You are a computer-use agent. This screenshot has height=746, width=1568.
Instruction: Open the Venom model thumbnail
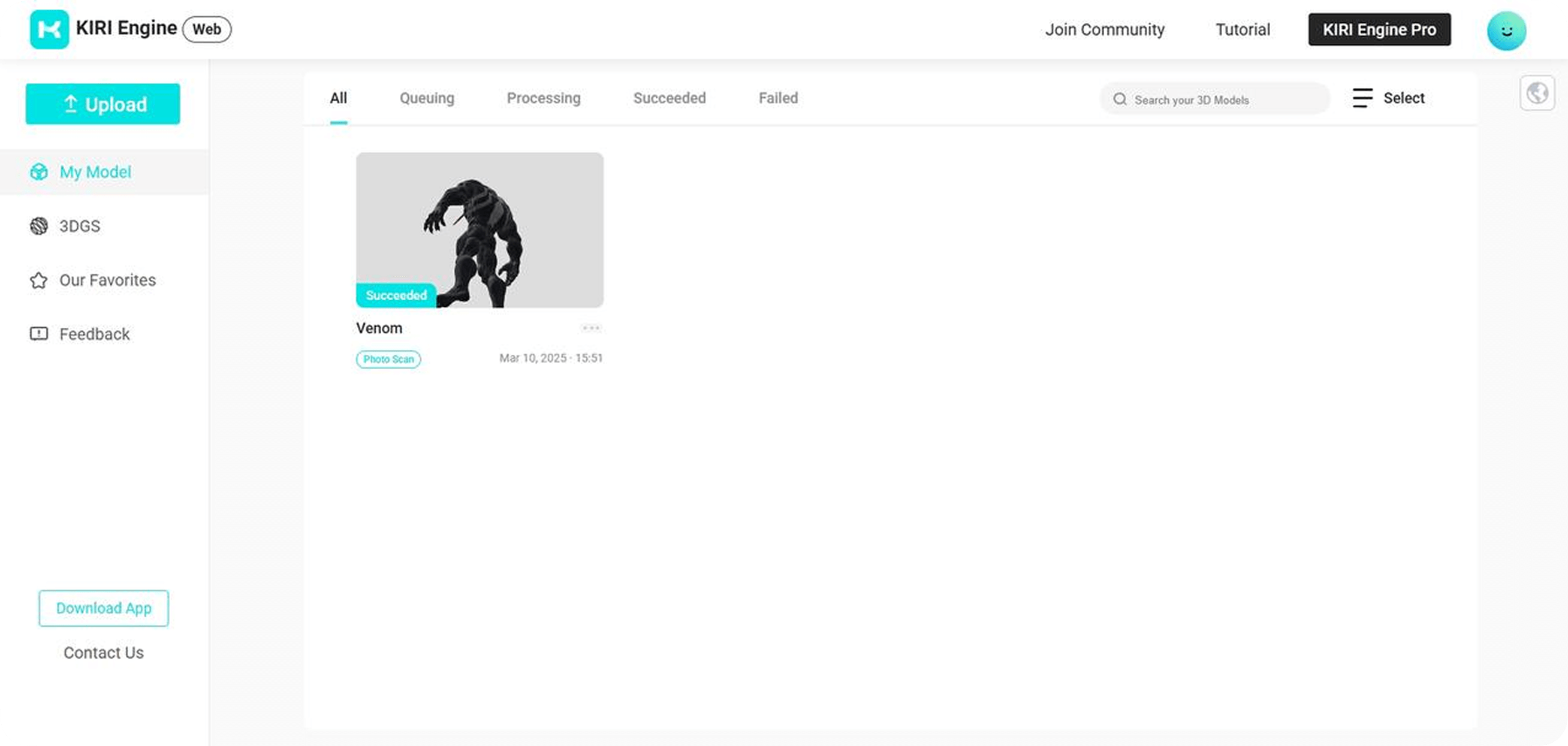coord(480,230)
